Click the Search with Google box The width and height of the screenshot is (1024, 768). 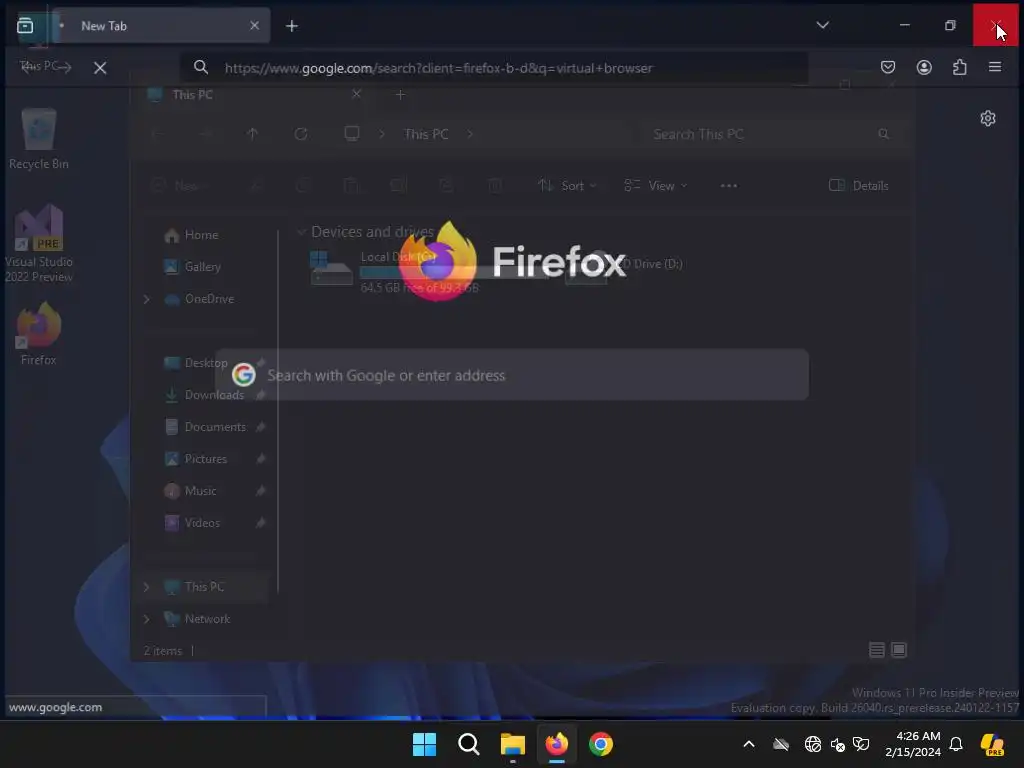point(512,375)
